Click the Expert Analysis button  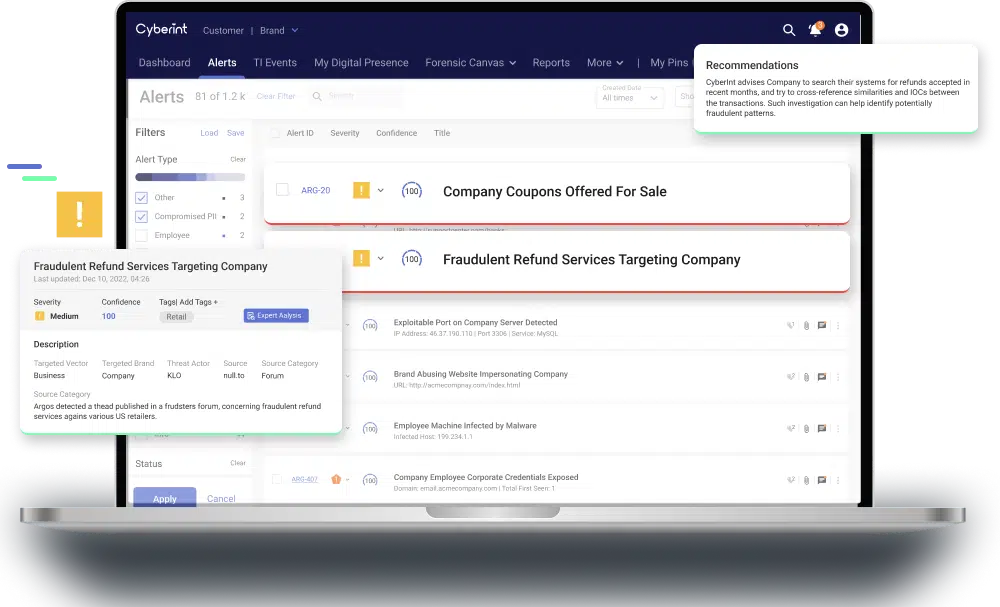(x=276, y=316)
